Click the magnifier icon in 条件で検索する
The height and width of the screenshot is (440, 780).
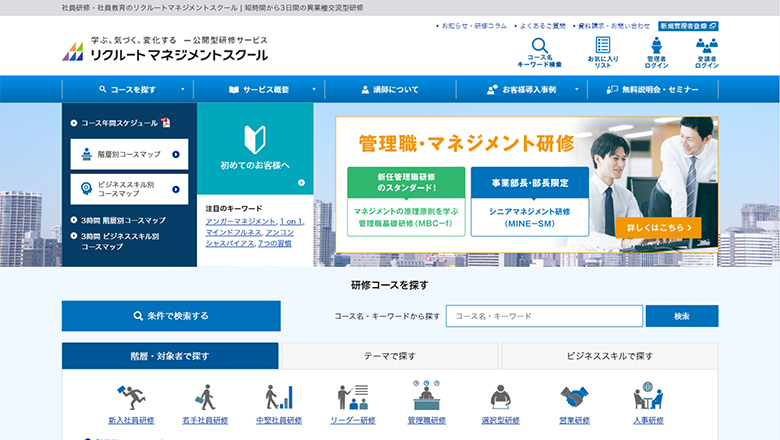(x=138, y=316)
